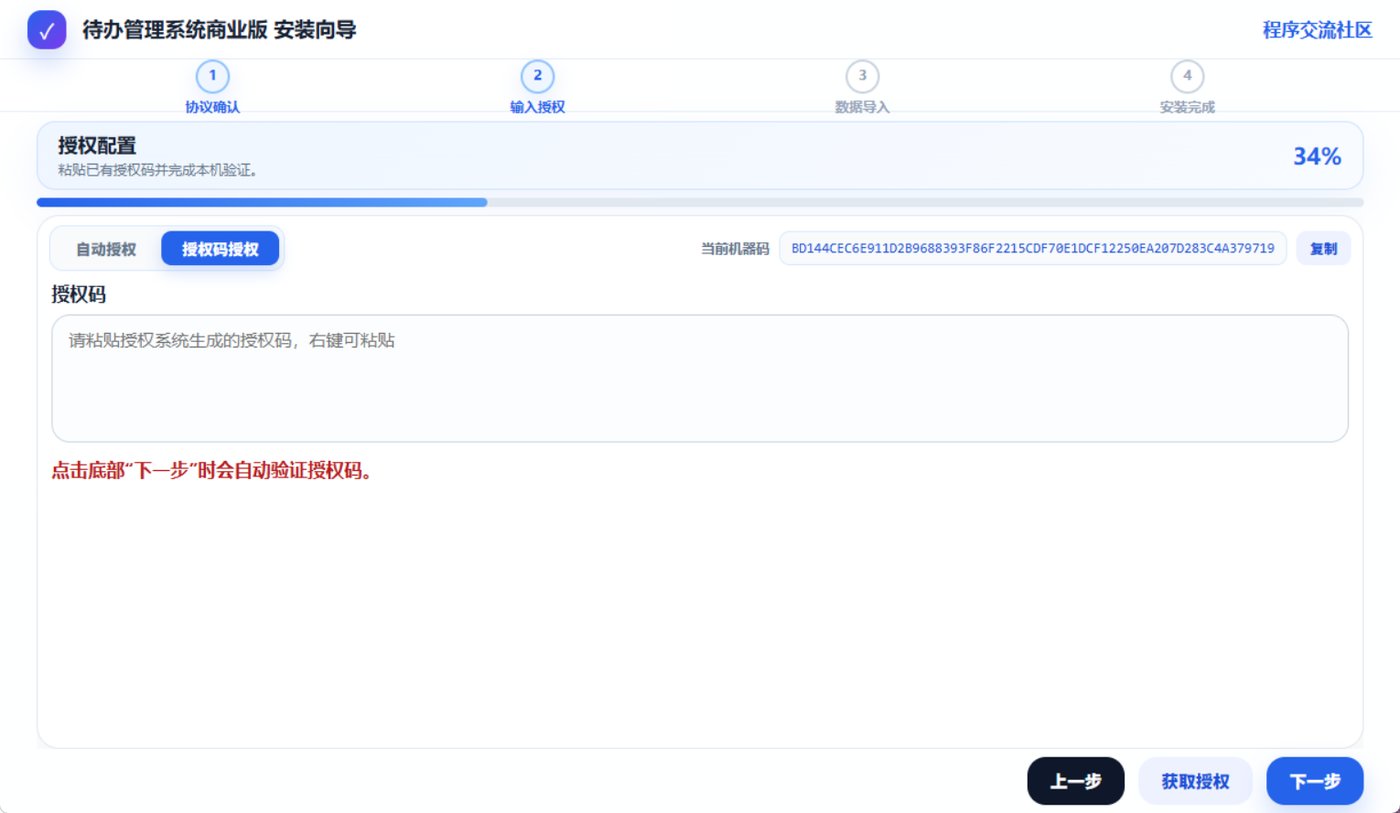Copy the machine code with 复制
1400x813 pixels.
[x=1323, y=249]
